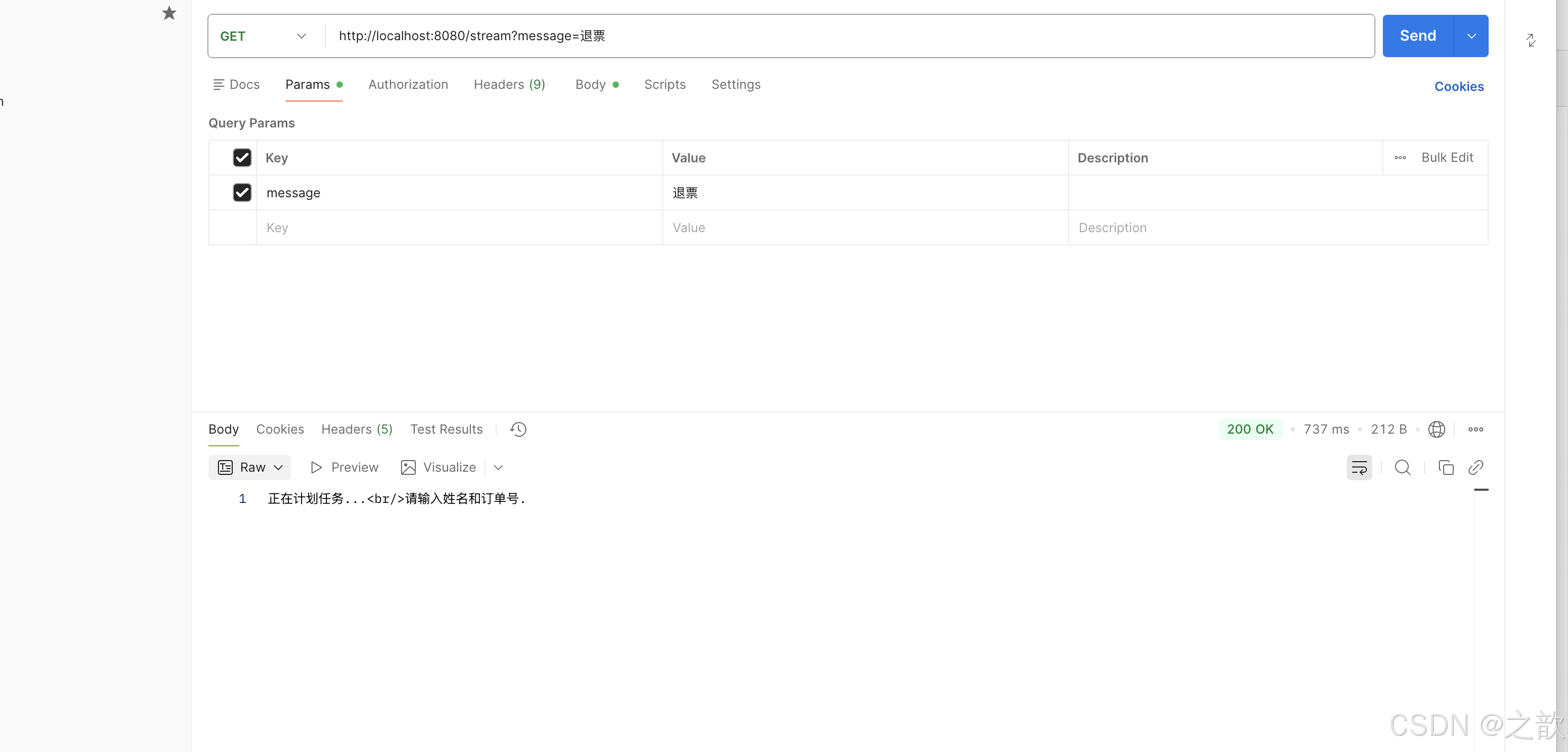Click the response history clock icon
The height and width of the screenshot is (752, 1568).
coord(518,429)
